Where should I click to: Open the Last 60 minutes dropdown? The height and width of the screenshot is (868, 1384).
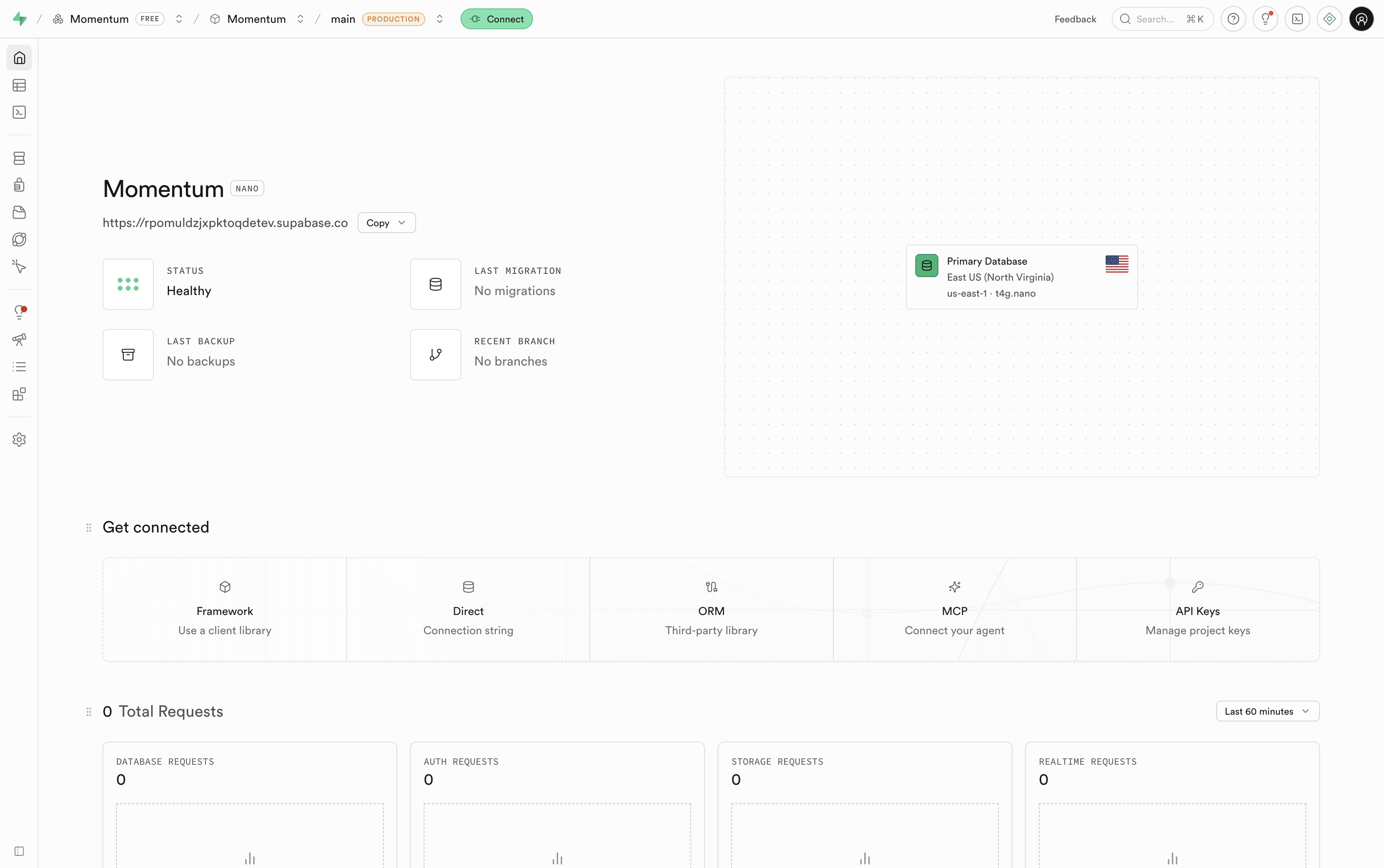[x=1267, y=711]
